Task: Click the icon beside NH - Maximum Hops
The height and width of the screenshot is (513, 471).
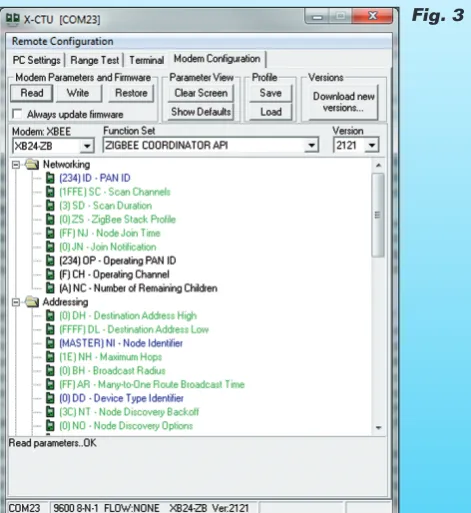Action: (50, 357)
